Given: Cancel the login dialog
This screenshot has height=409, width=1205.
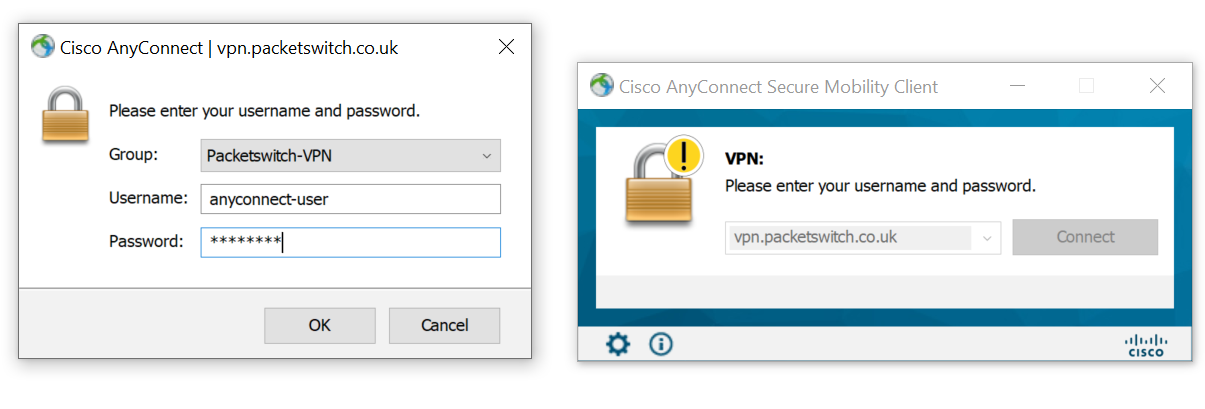Looking at the screenshot, I should click(x=444, y=325).
